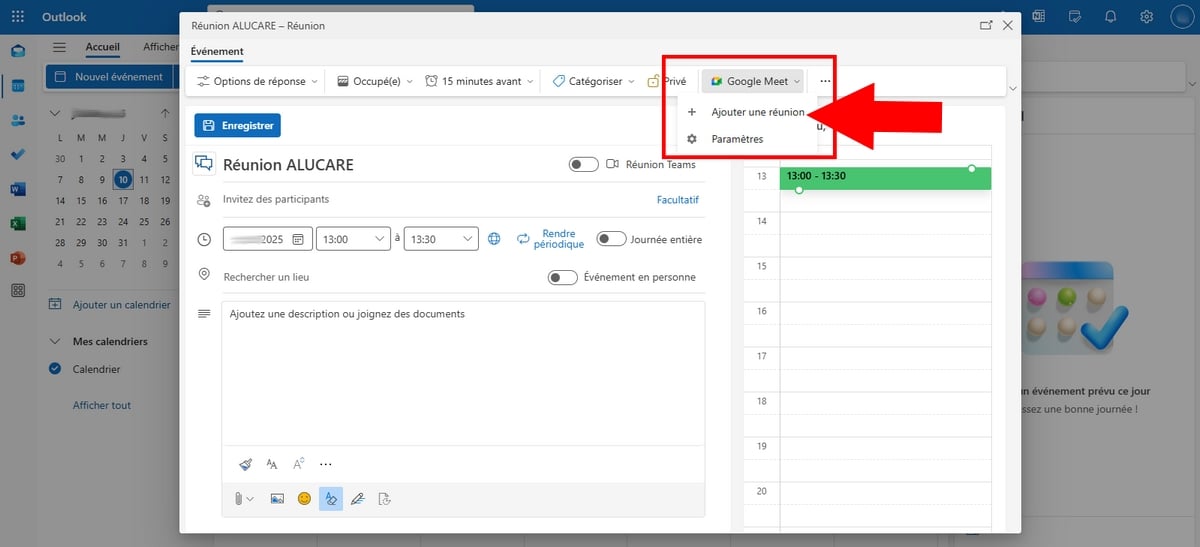The width and height of the screenshot is (1200, 547).
Task: Collapse Mes calendriers section
Action: tap(55, 341)
